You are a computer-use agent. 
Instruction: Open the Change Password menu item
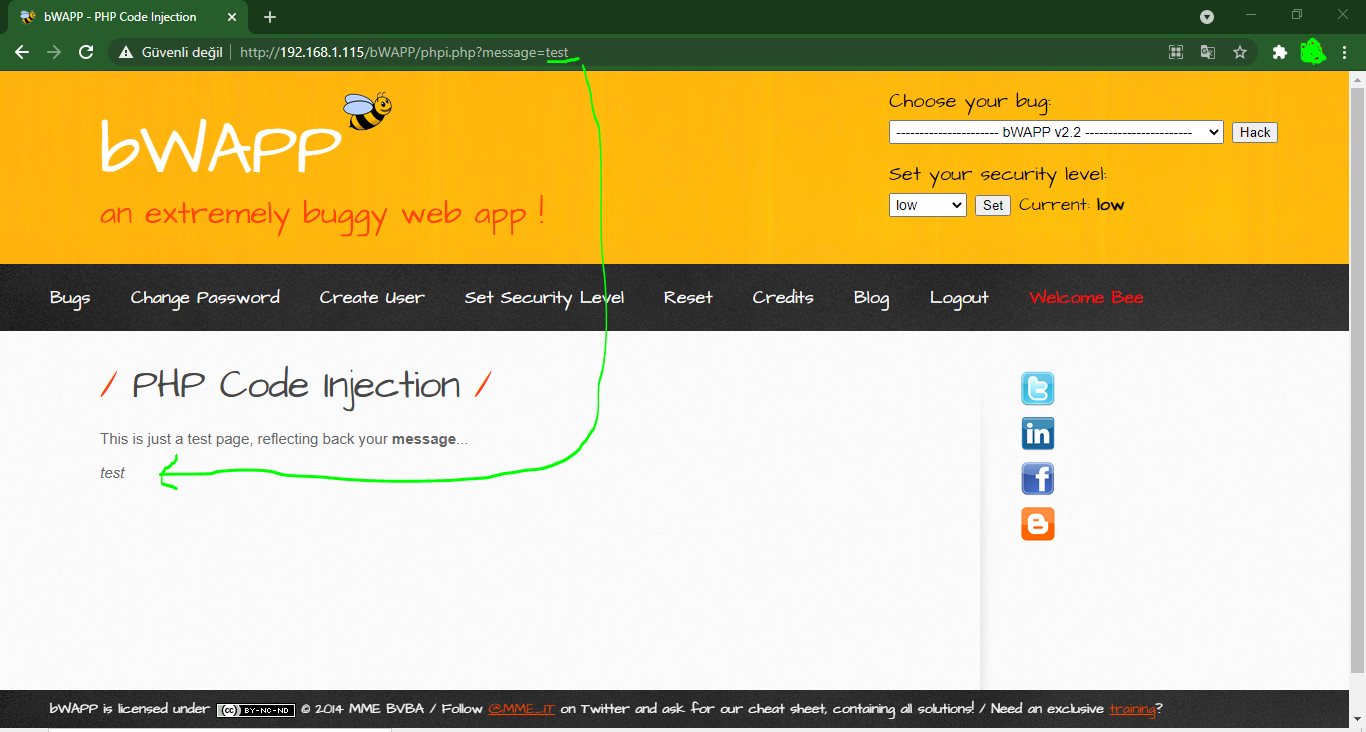pos(205,298)
